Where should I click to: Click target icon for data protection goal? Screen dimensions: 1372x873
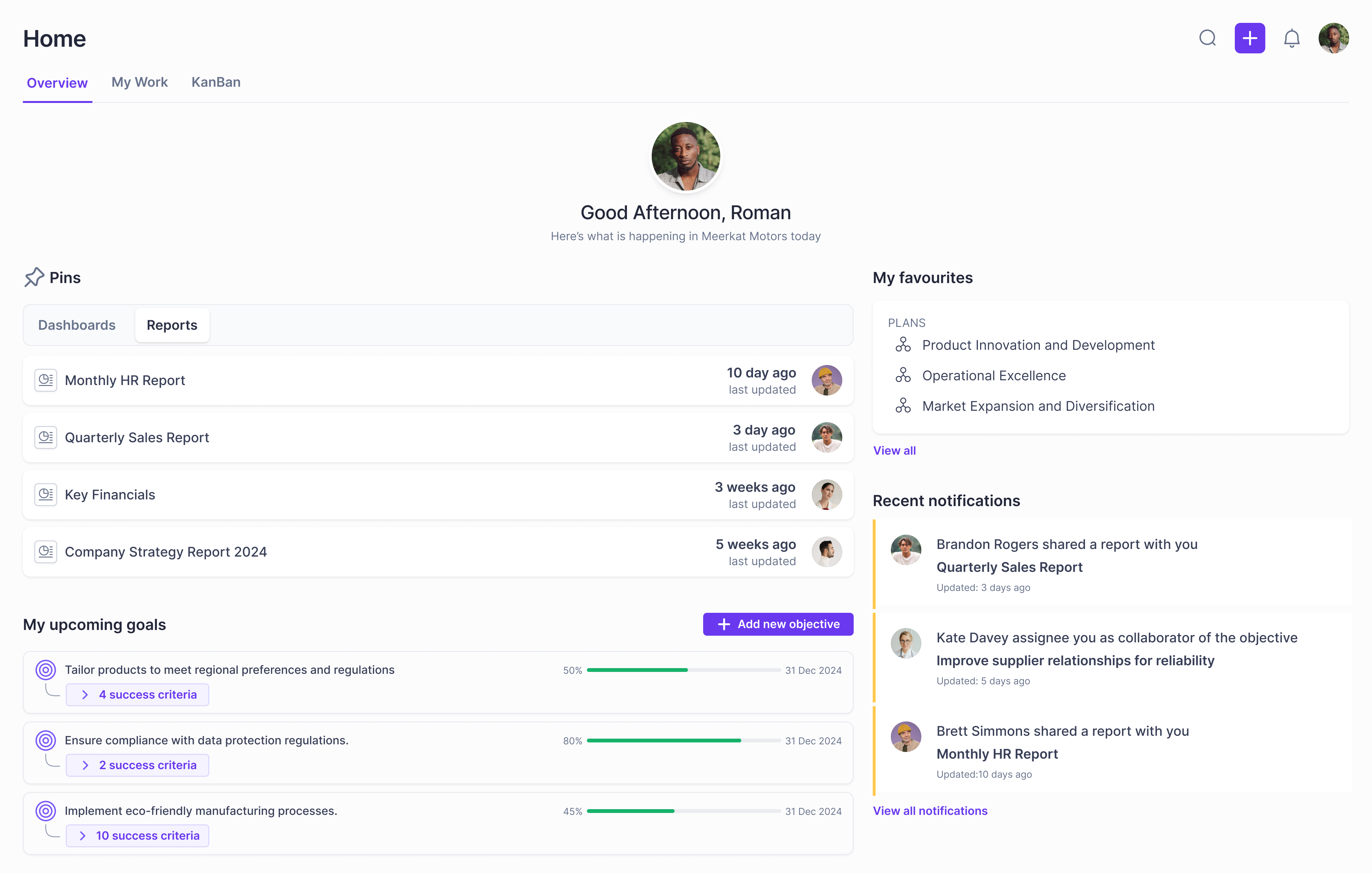click(46, 740)
